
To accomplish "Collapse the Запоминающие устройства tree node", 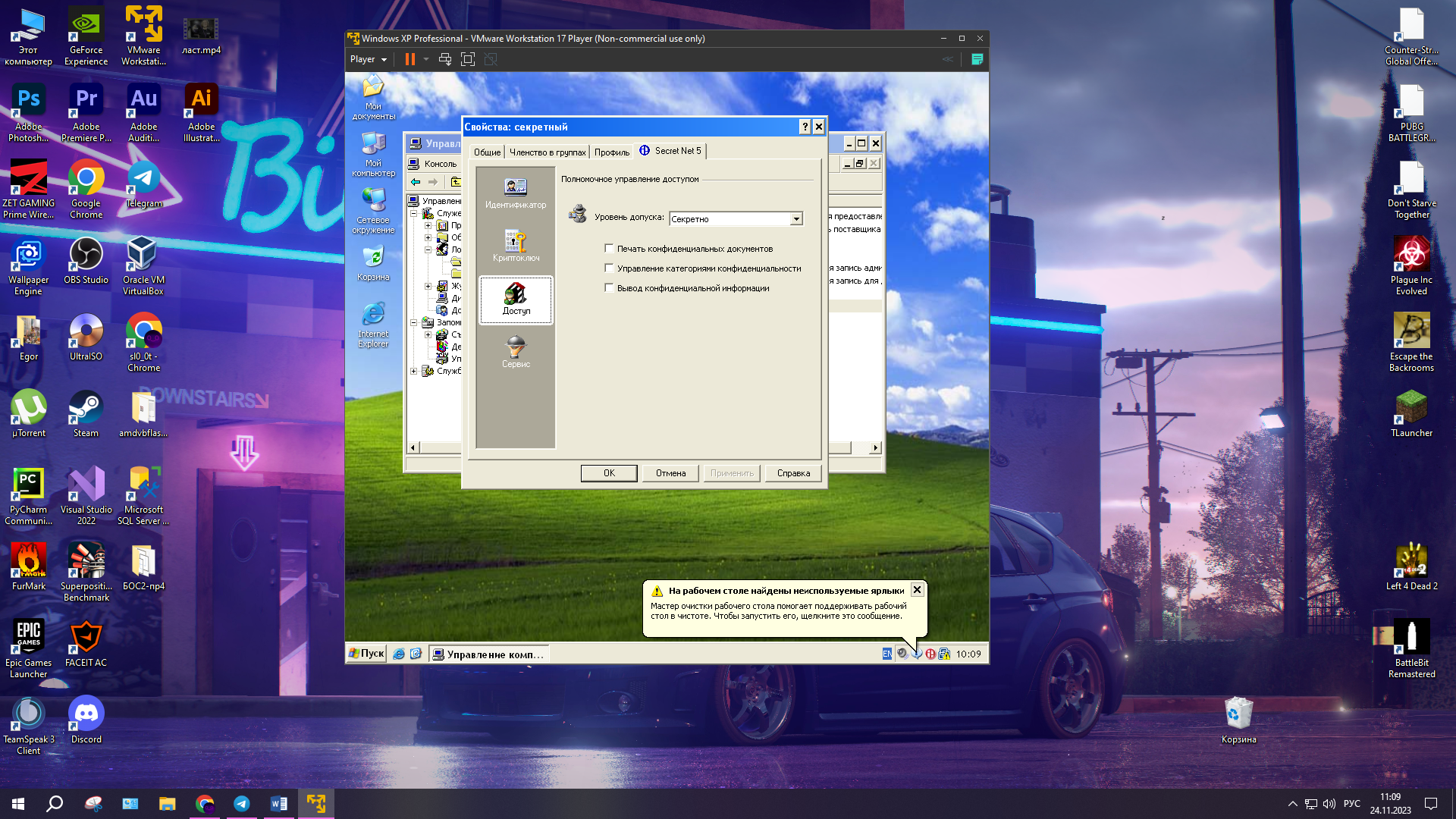I will (x=414, y=322).
